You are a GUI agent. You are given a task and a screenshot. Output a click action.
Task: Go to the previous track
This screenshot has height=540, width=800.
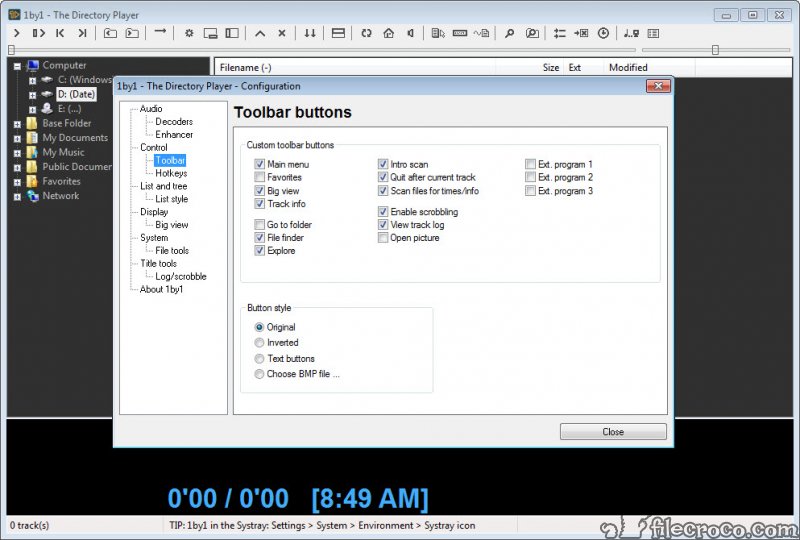click(60, 33)
